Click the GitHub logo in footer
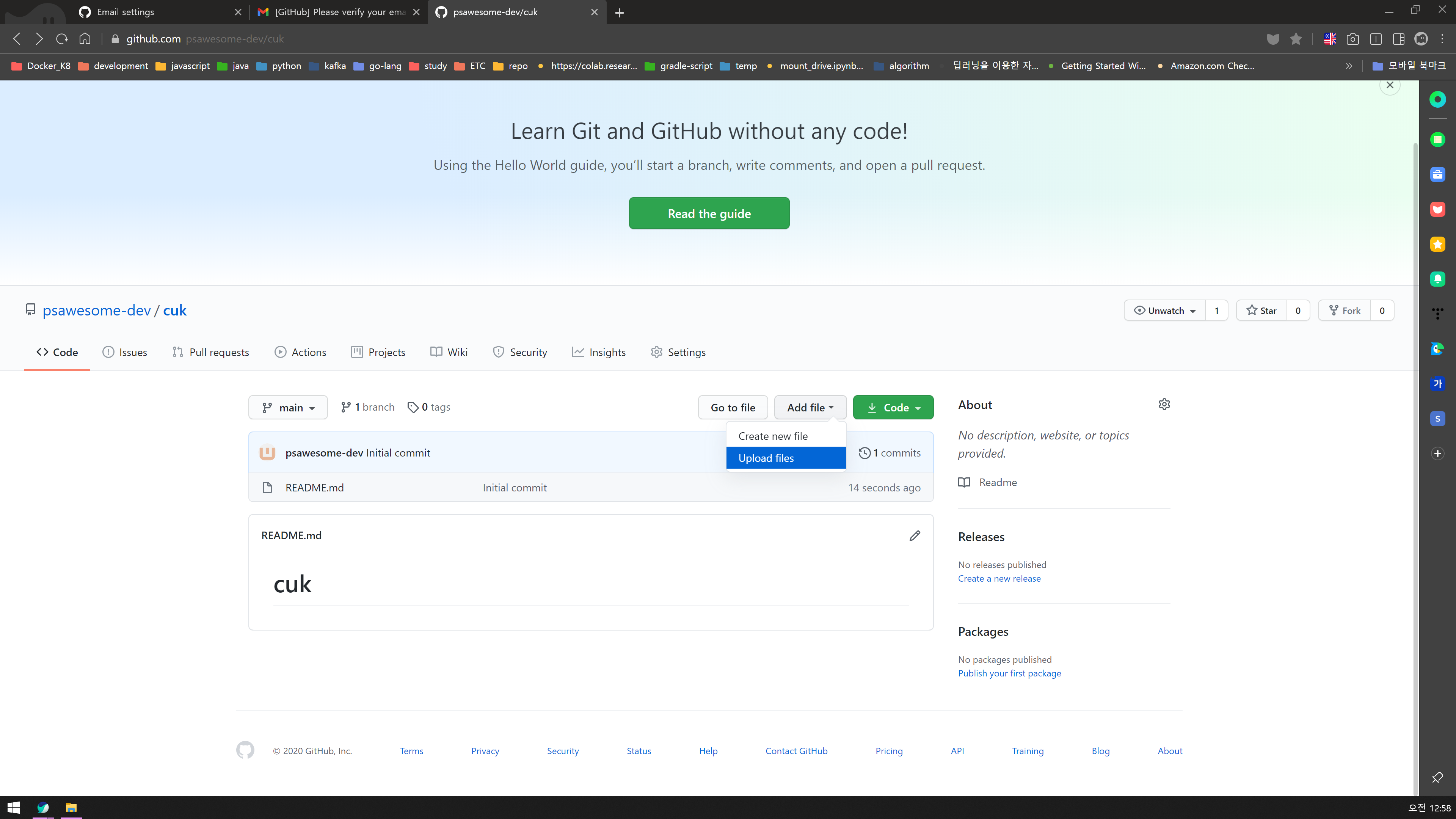 (245, 750)
